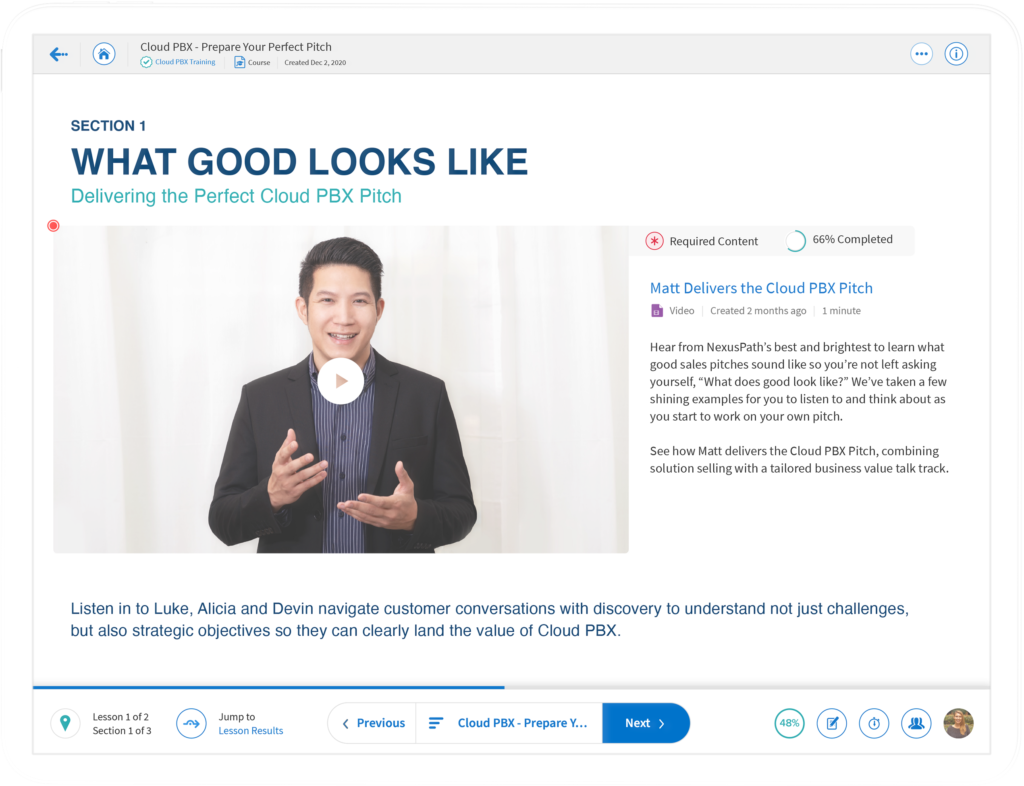Open the people group icon
1024x786 pixels.
point(916,723)
